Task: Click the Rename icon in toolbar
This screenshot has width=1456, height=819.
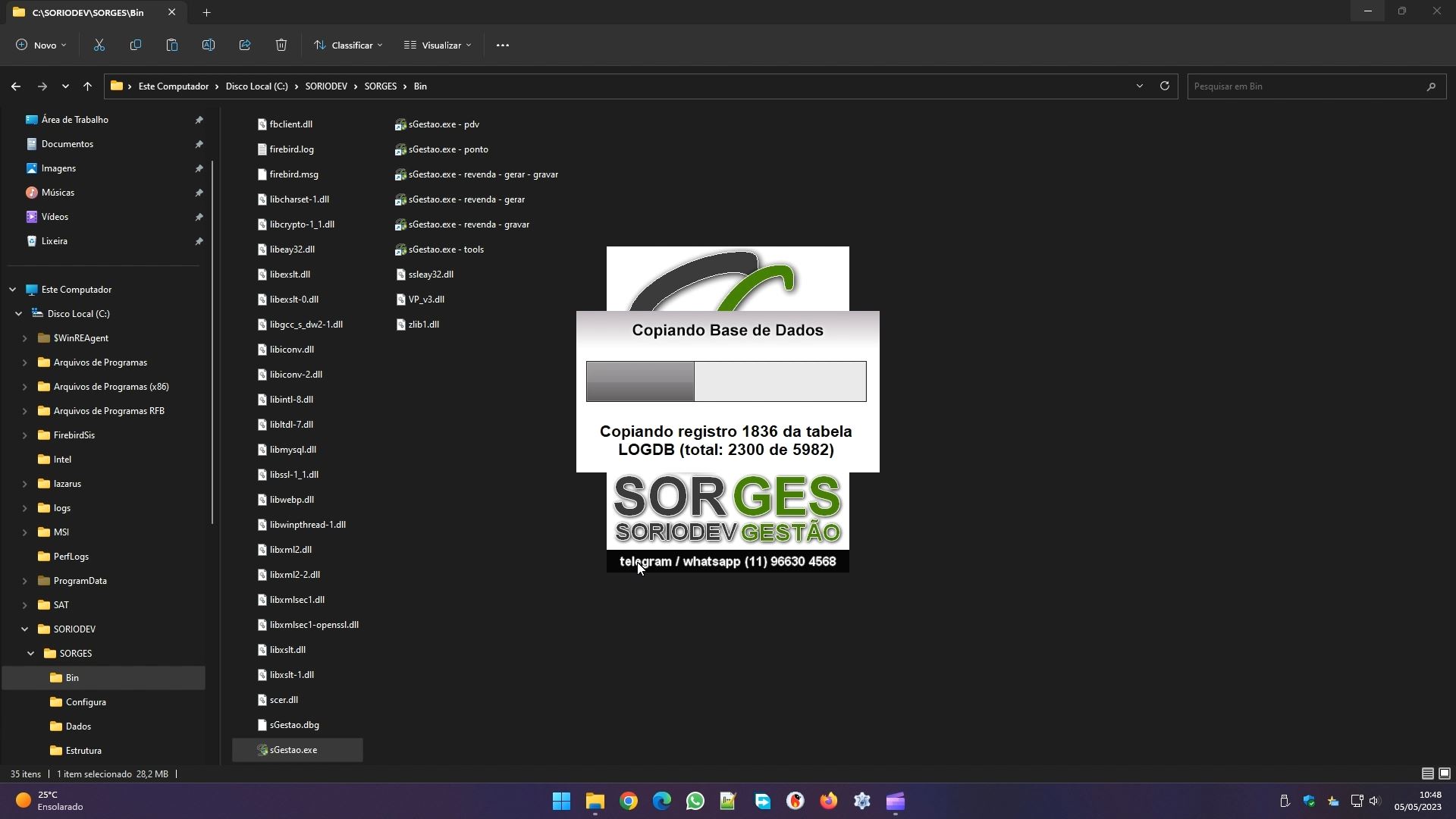Action: 209,45
